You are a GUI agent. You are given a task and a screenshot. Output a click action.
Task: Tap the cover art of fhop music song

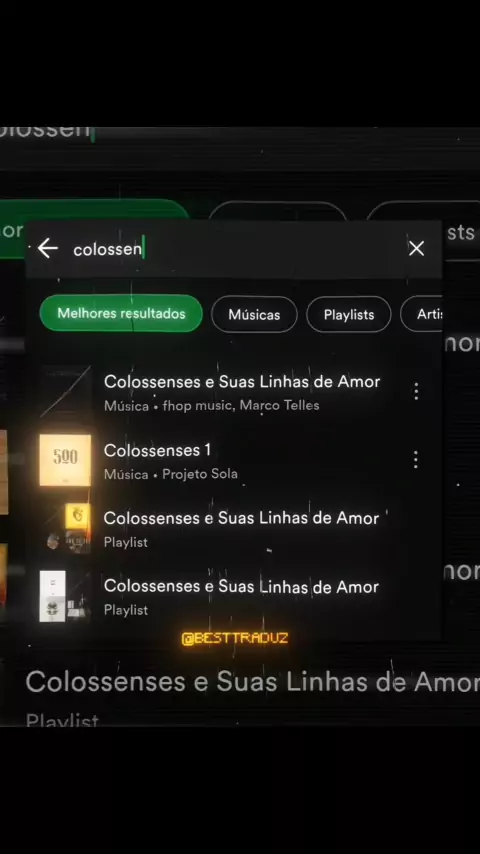coord(65,392)
